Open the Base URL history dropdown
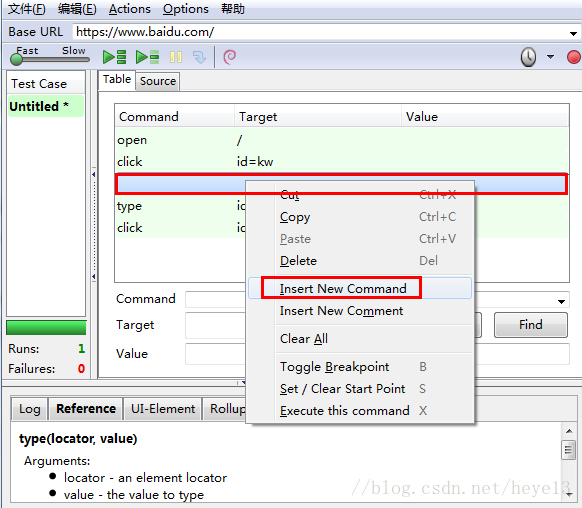The image size is (582, 508). click(573, 33)
